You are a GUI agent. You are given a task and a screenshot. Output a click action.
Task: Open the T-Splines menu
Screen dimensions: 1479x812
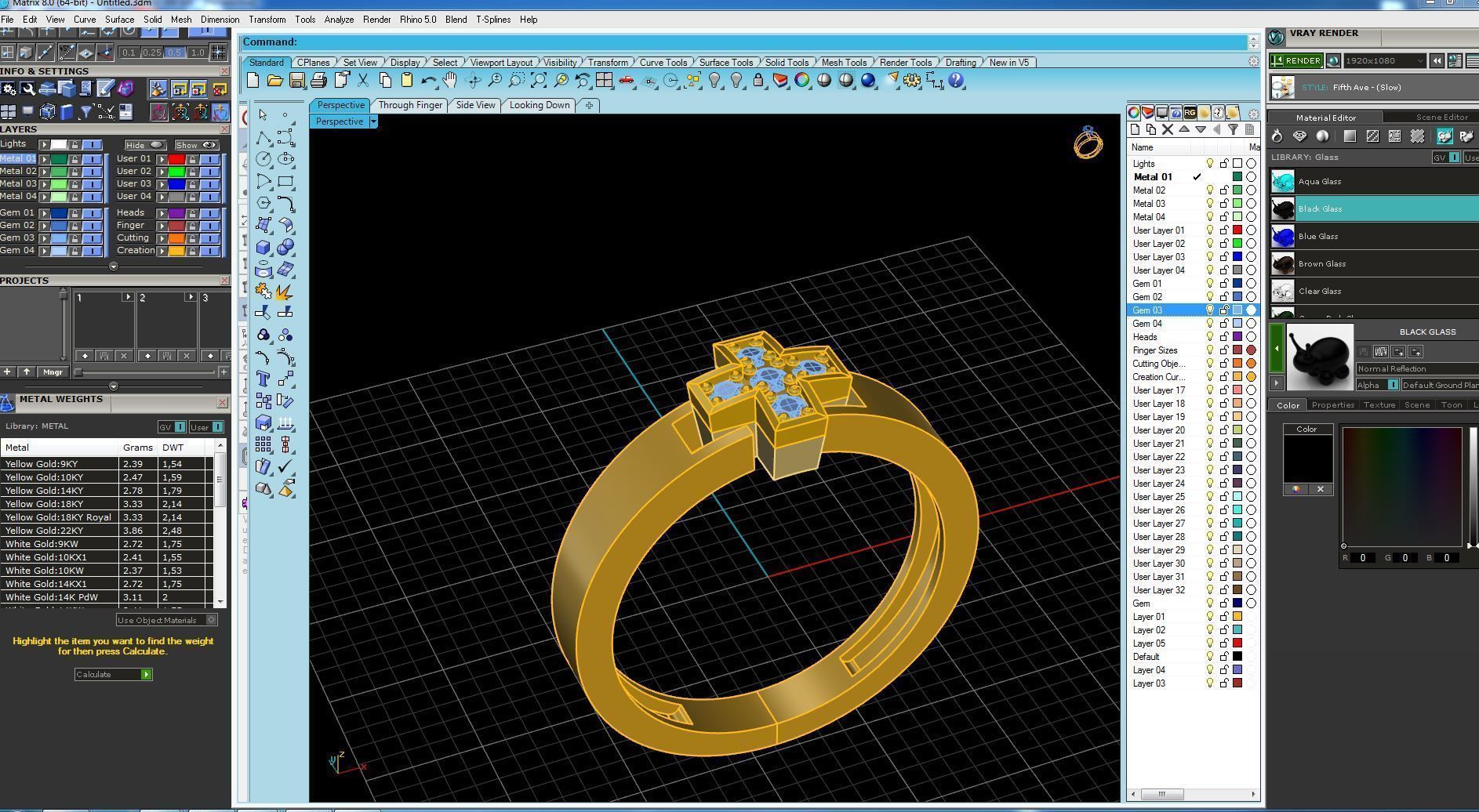493,20
